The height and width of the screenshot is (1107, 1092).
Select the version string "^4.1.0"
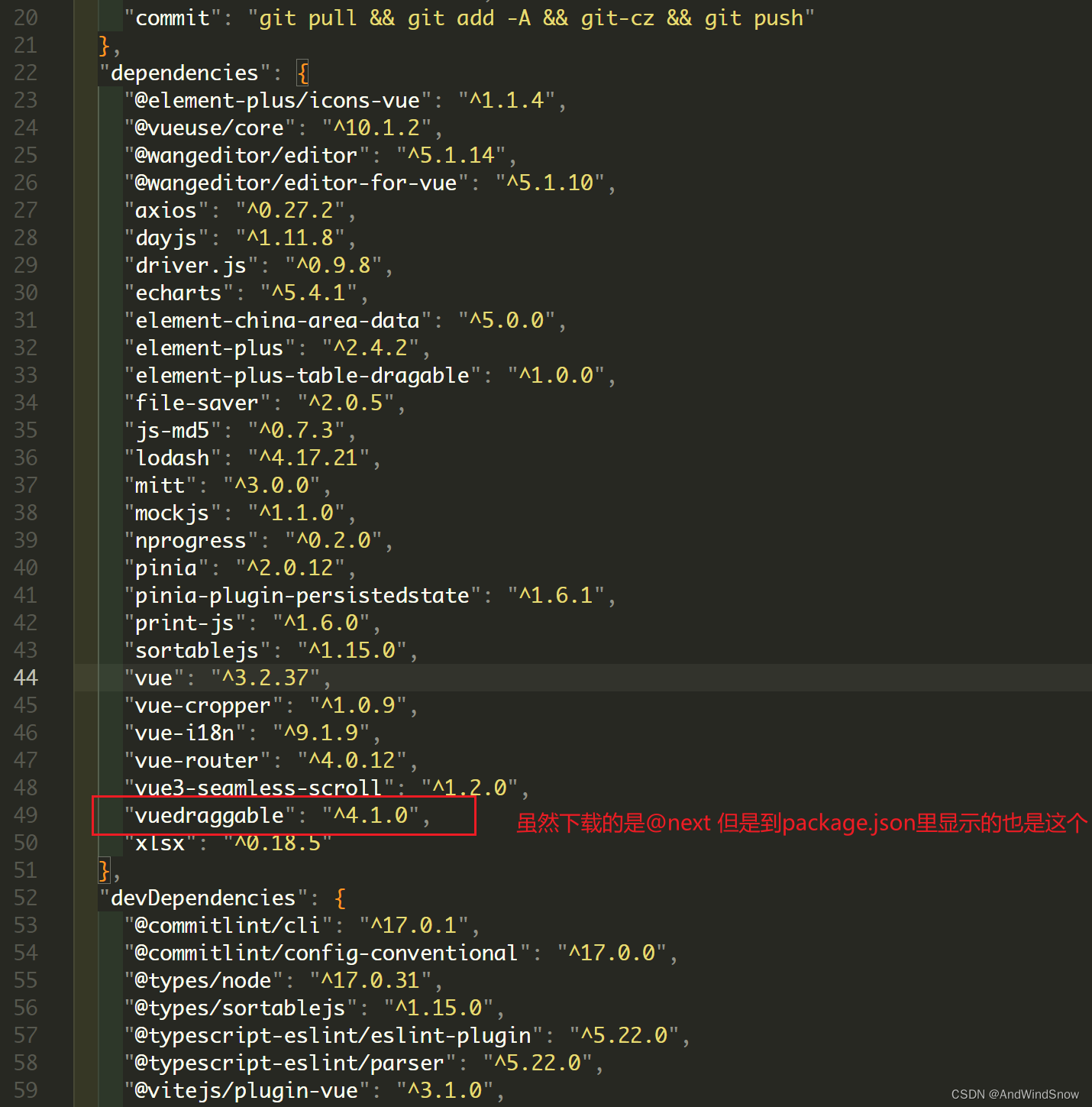point(372,815)
